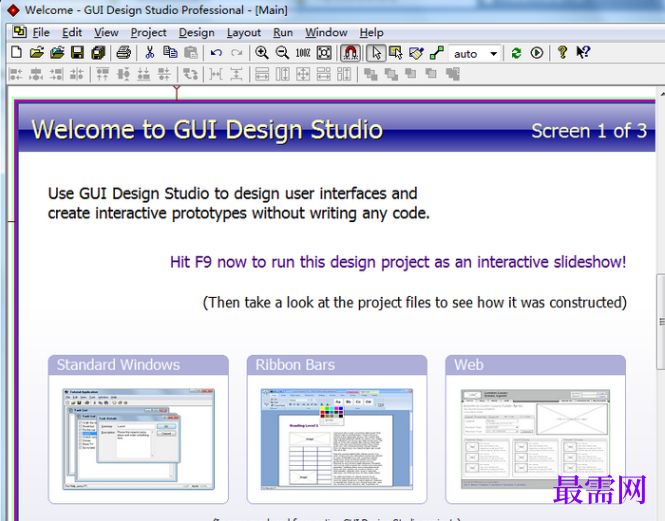
Task: Click the red diamond title bar icon
Action: coord(13,10)
